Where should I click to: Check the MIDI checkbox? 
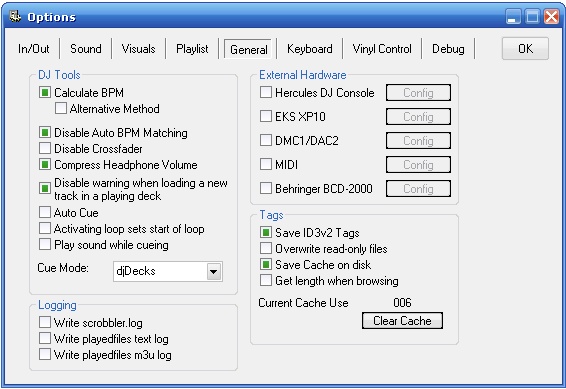266,164
